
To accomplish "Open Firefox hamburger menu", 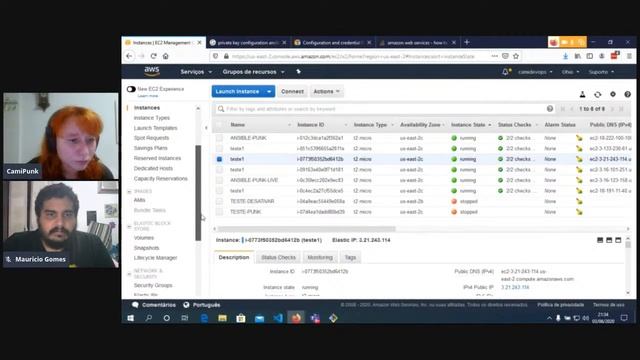I will tap(629, 56).
